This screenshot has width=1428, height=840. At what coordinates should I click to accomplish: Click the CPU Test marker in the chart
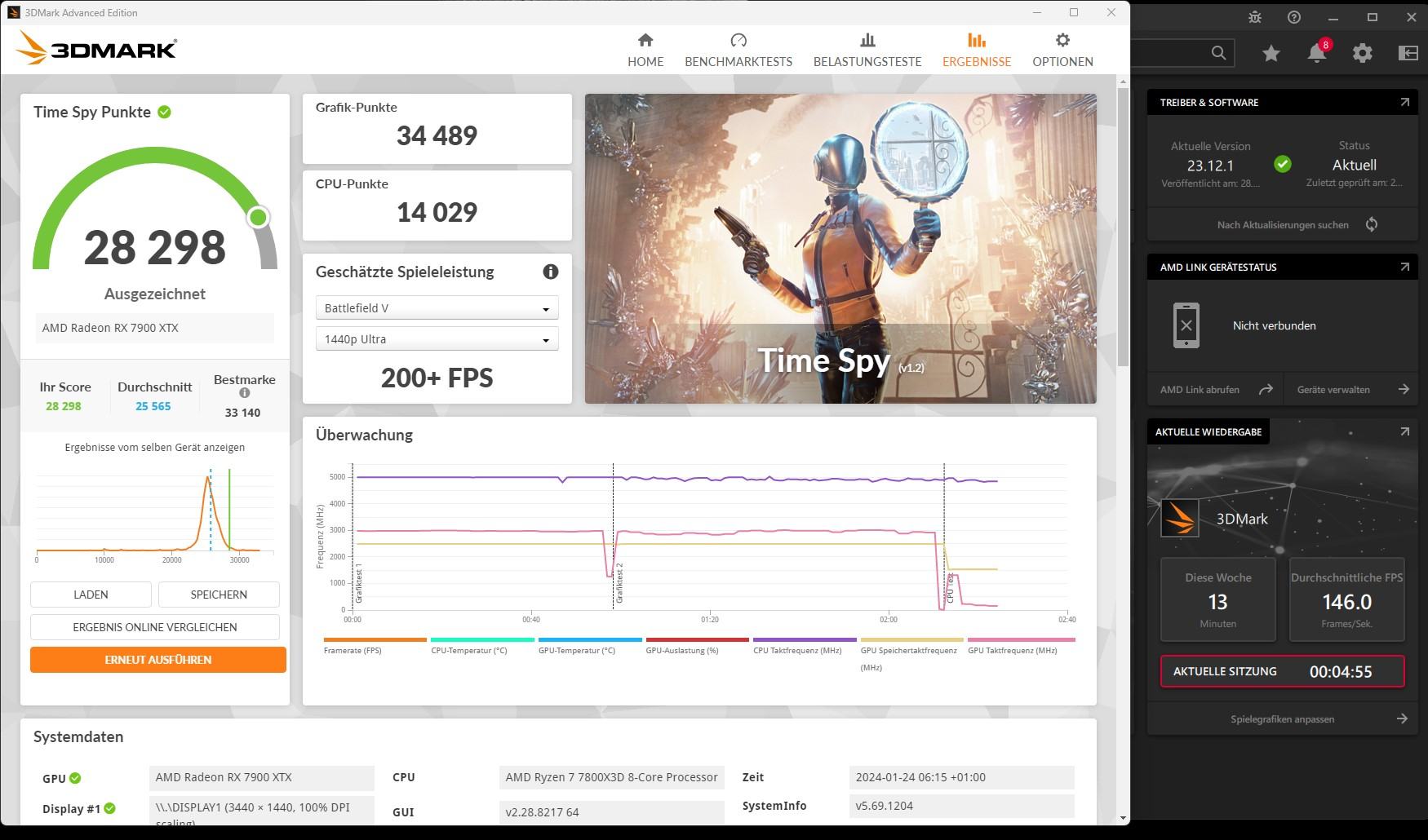pyautogui.click(x=950, y=587)
